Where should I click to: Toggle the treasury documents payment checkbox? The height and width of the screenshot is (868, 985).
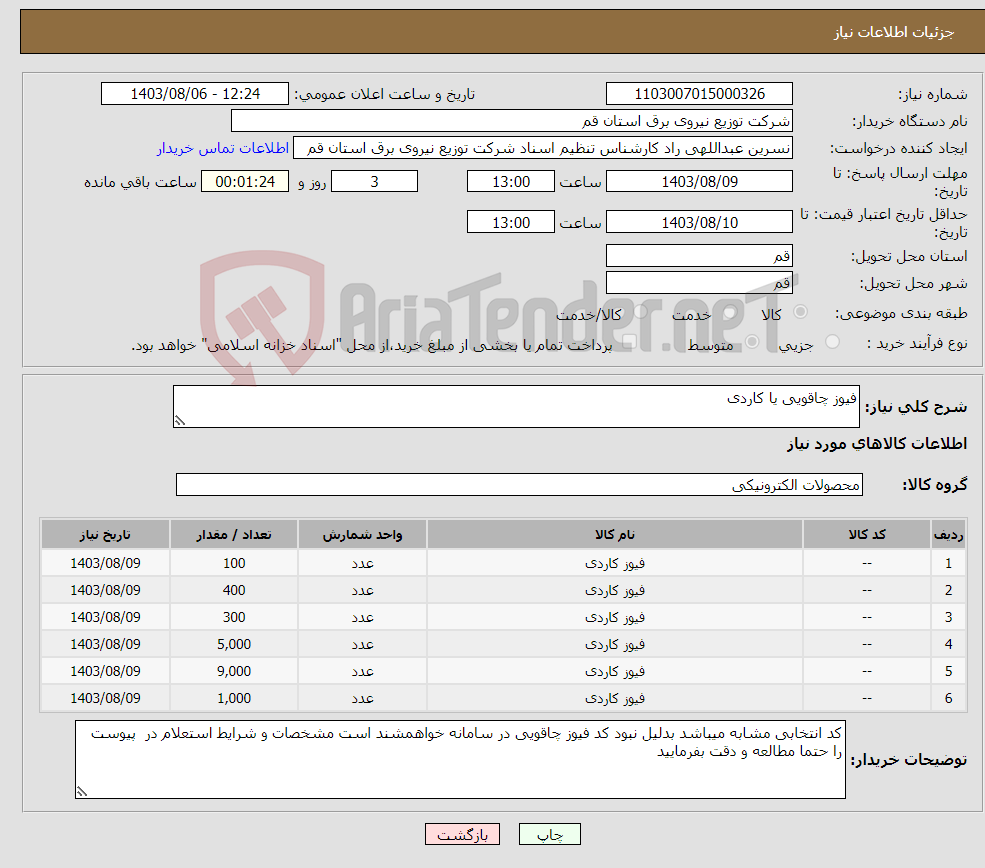click(629, 342)
